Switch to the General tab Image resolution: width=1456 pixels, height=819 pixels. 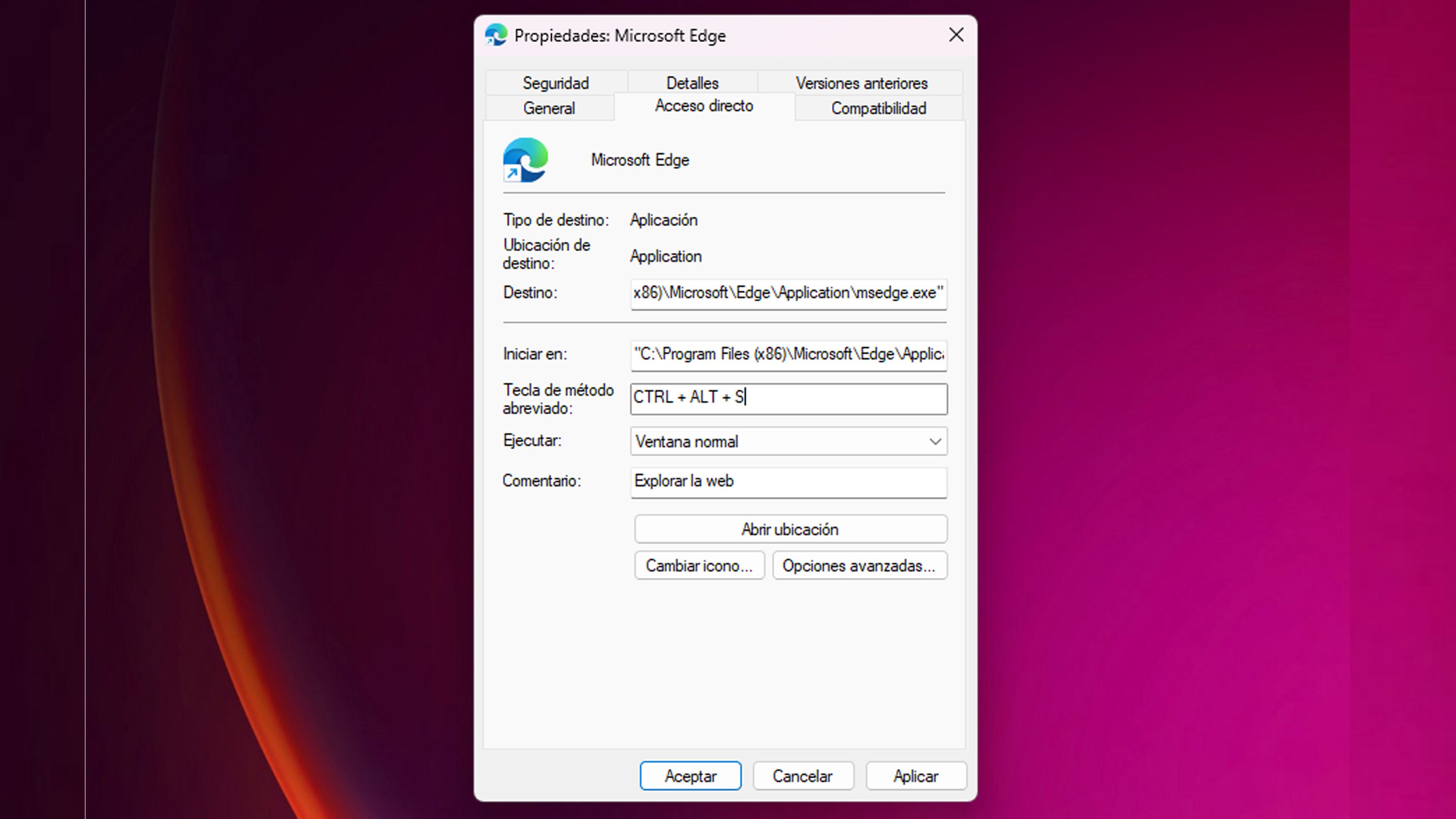pyautogui.click(x=549, y=108)
